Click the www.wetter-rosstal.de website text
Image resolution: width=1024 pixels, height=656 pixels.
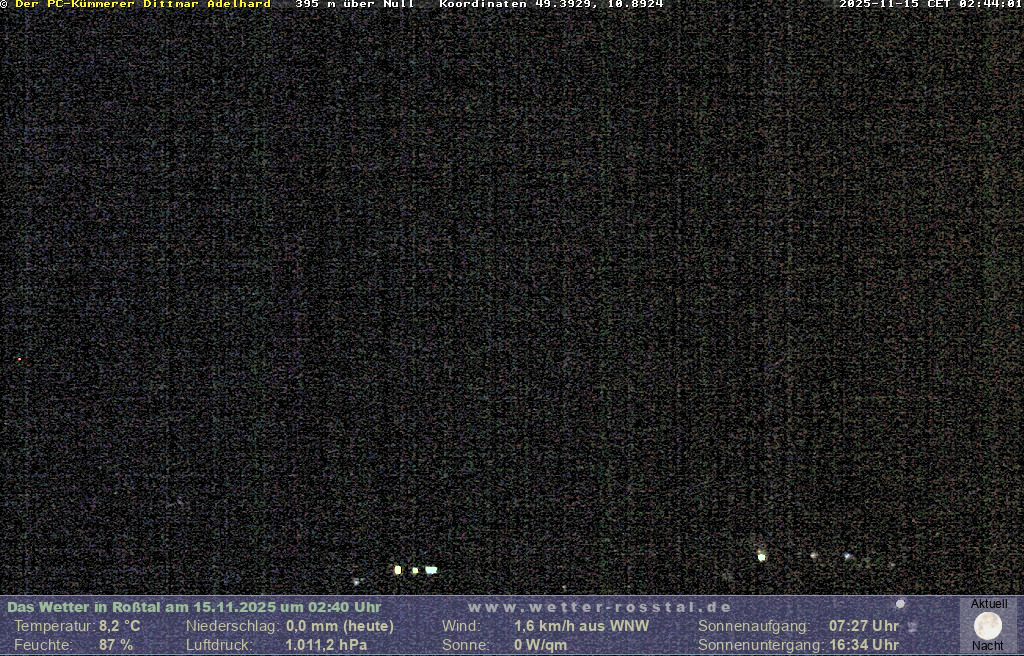point(599,607)
